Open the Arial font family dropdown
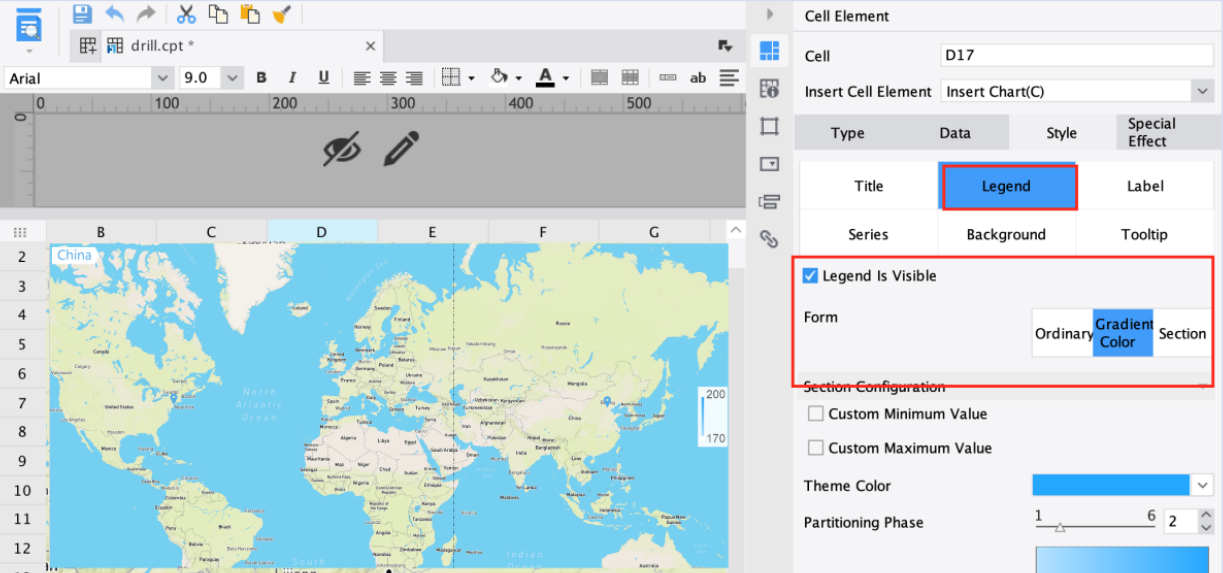Viewport: 1223px width, 573px height. coord(162,78)
